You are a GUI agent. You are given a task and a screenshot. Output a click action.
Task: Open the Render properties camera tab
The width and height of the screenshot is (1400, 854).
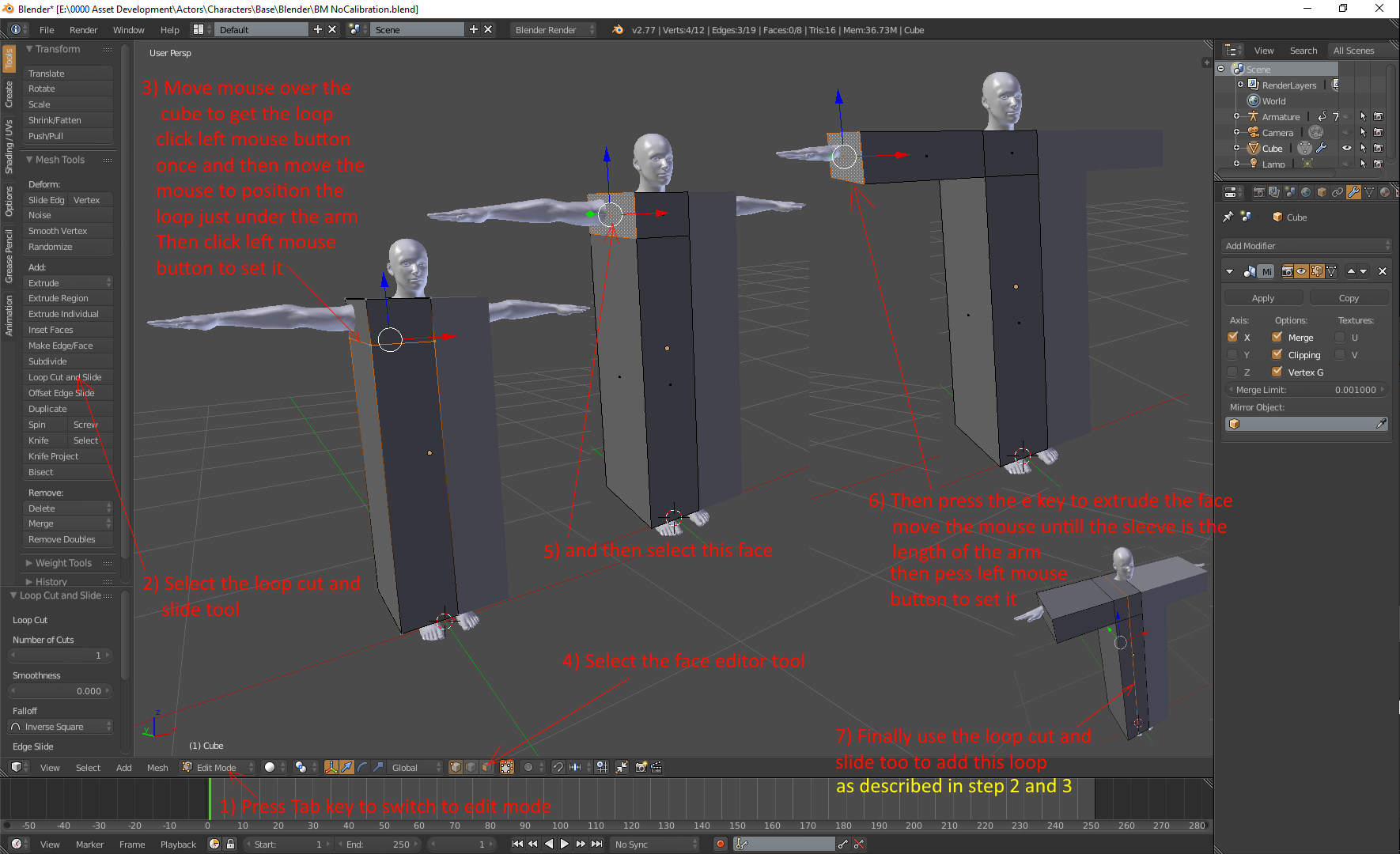coord(1259,192)
